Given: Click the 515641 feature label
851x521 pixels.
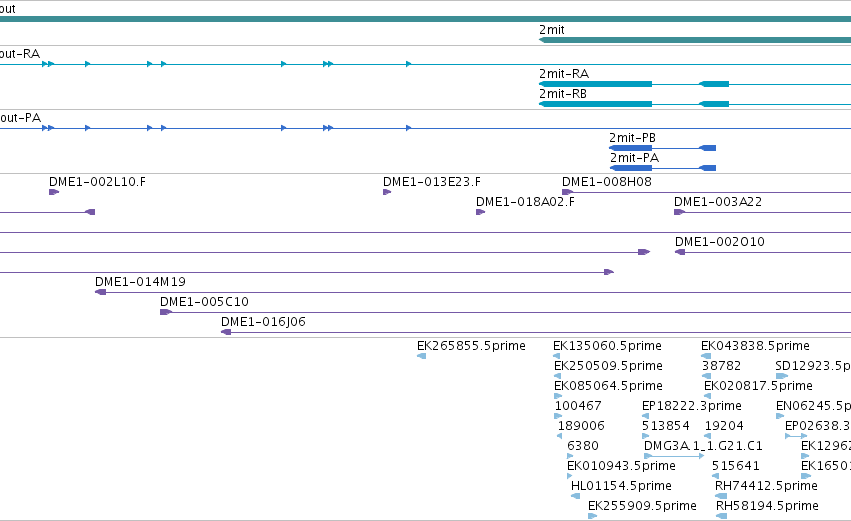Looking at the screenshot, I should pos(736,467).
